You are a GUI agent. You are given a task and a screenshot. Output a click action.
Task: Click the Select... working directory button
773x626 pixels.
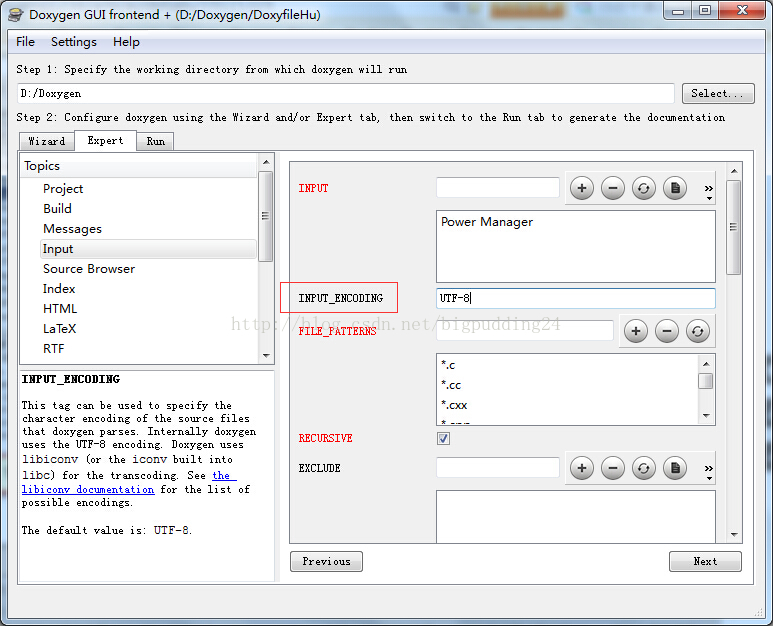[x=718, y=93]
